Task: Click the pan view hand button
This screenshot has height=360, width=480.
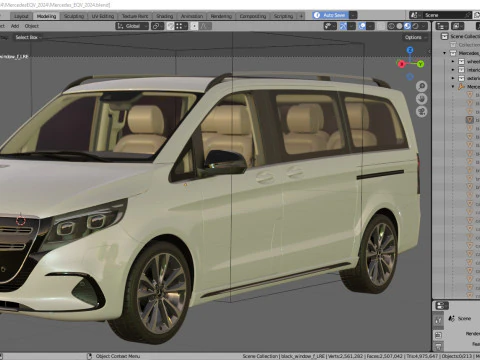Action: point(422,99)
